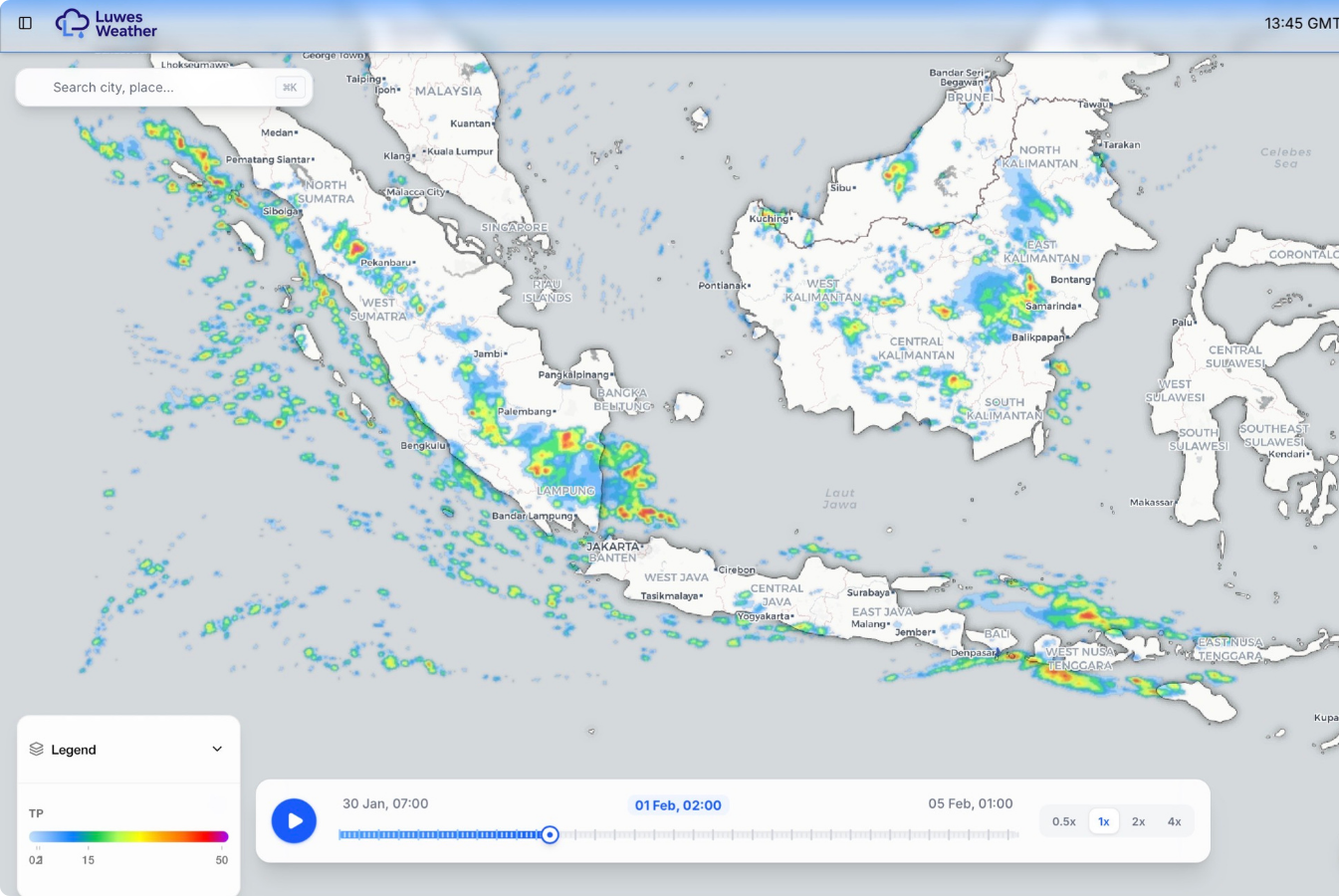
Task: Click the Palembang city label
Action: [x=525, y=411]
